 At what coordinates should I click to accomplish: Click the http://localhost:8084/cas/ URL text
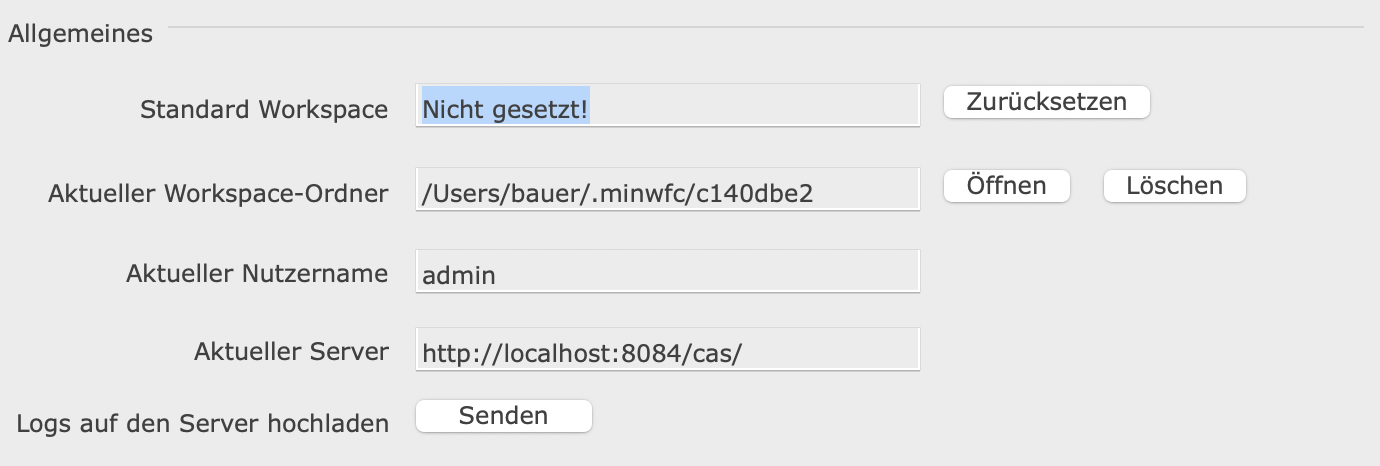[582, 352]
